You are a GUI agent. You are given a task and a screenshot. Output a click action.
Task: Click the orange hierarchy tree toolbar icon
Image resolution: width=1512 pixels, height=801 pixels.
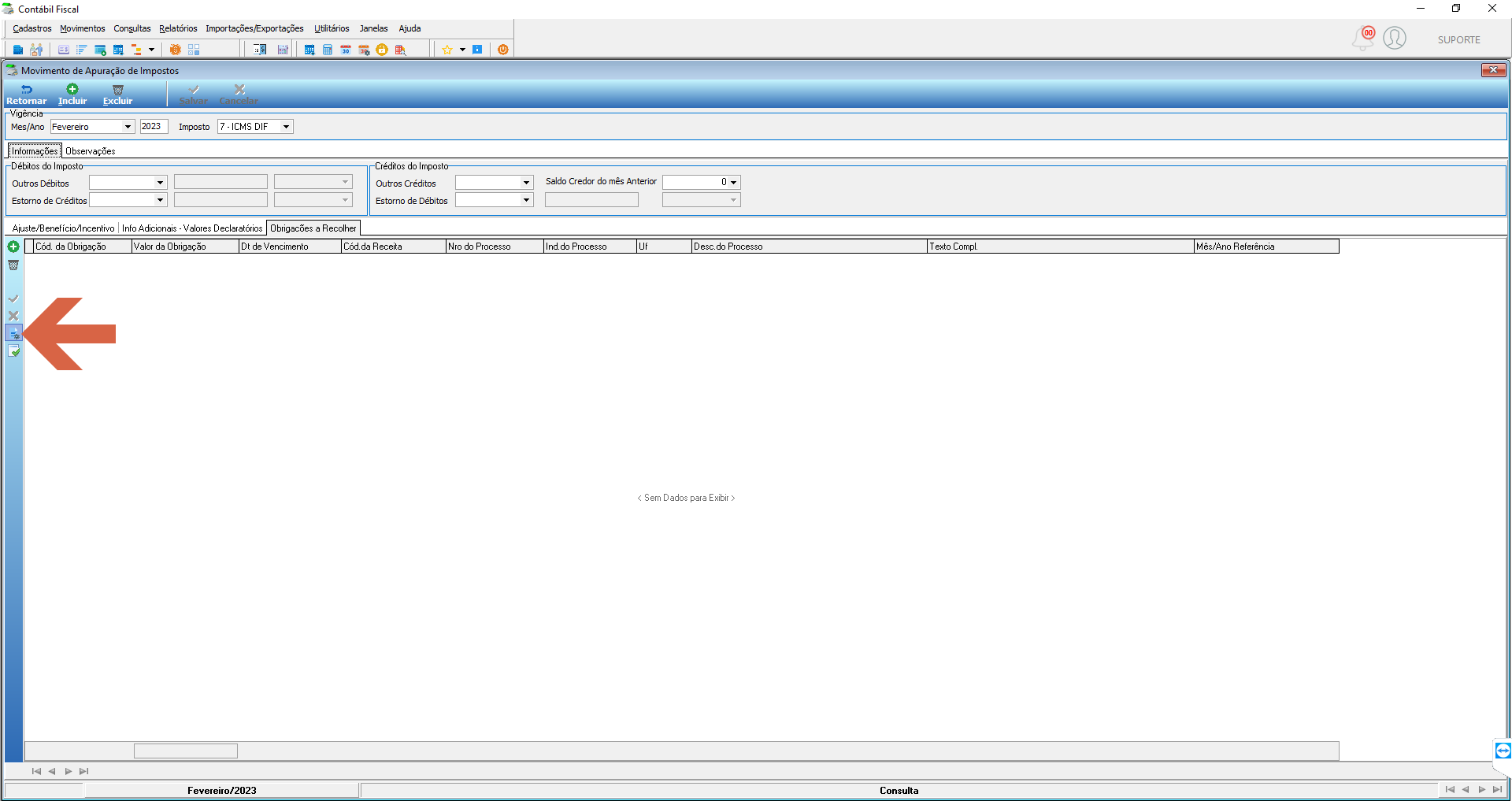136,50
